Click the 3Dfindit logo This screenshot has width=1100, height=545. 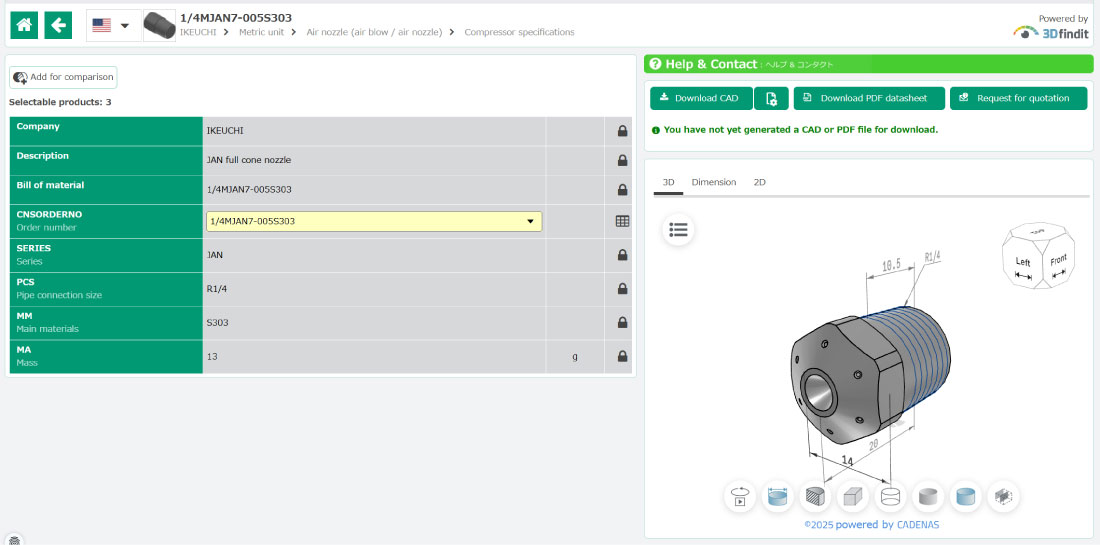1051,32
